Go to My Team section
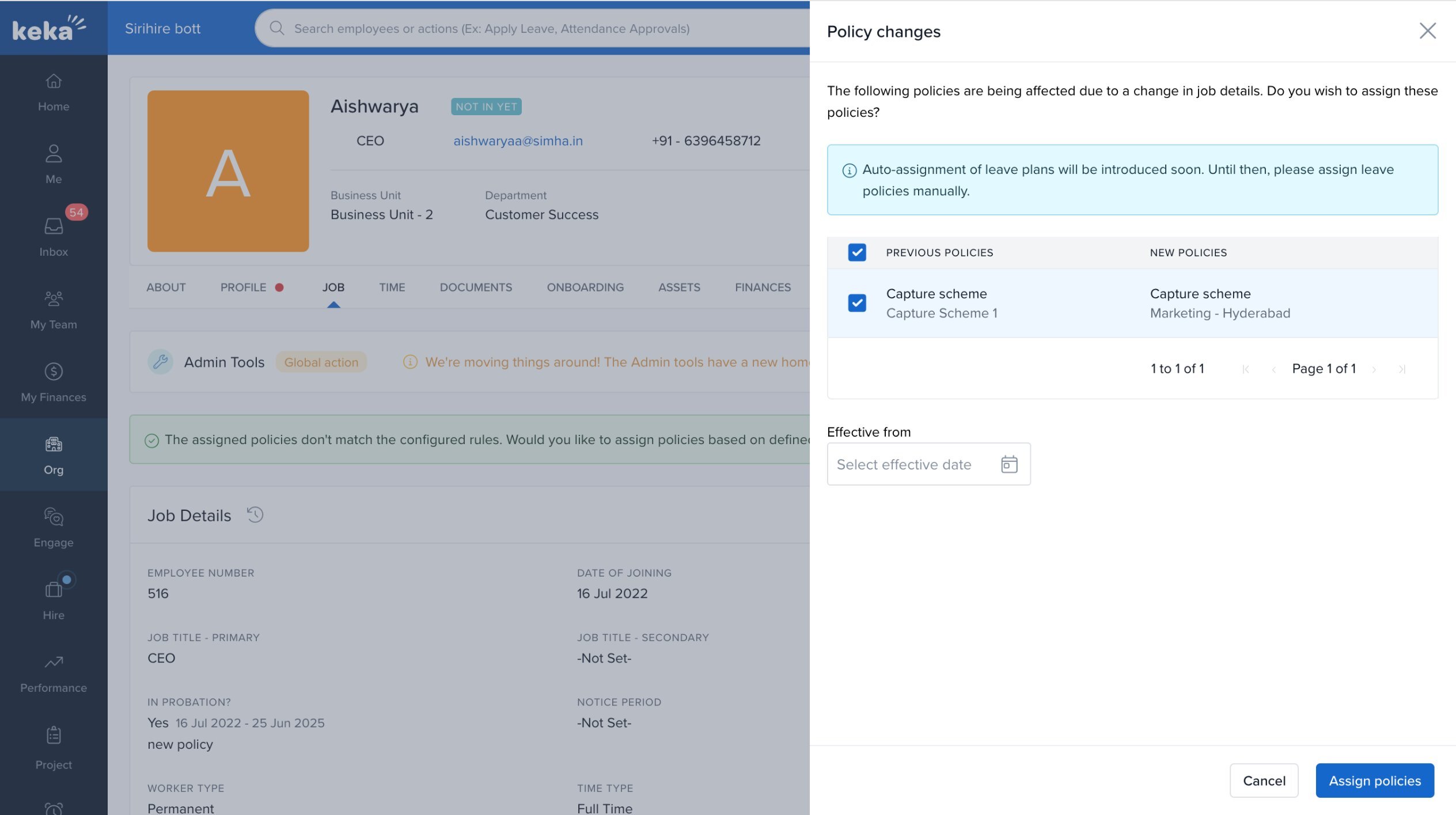Image resolution: width=1456 pixels, height=815 pixels. point(54,299)
